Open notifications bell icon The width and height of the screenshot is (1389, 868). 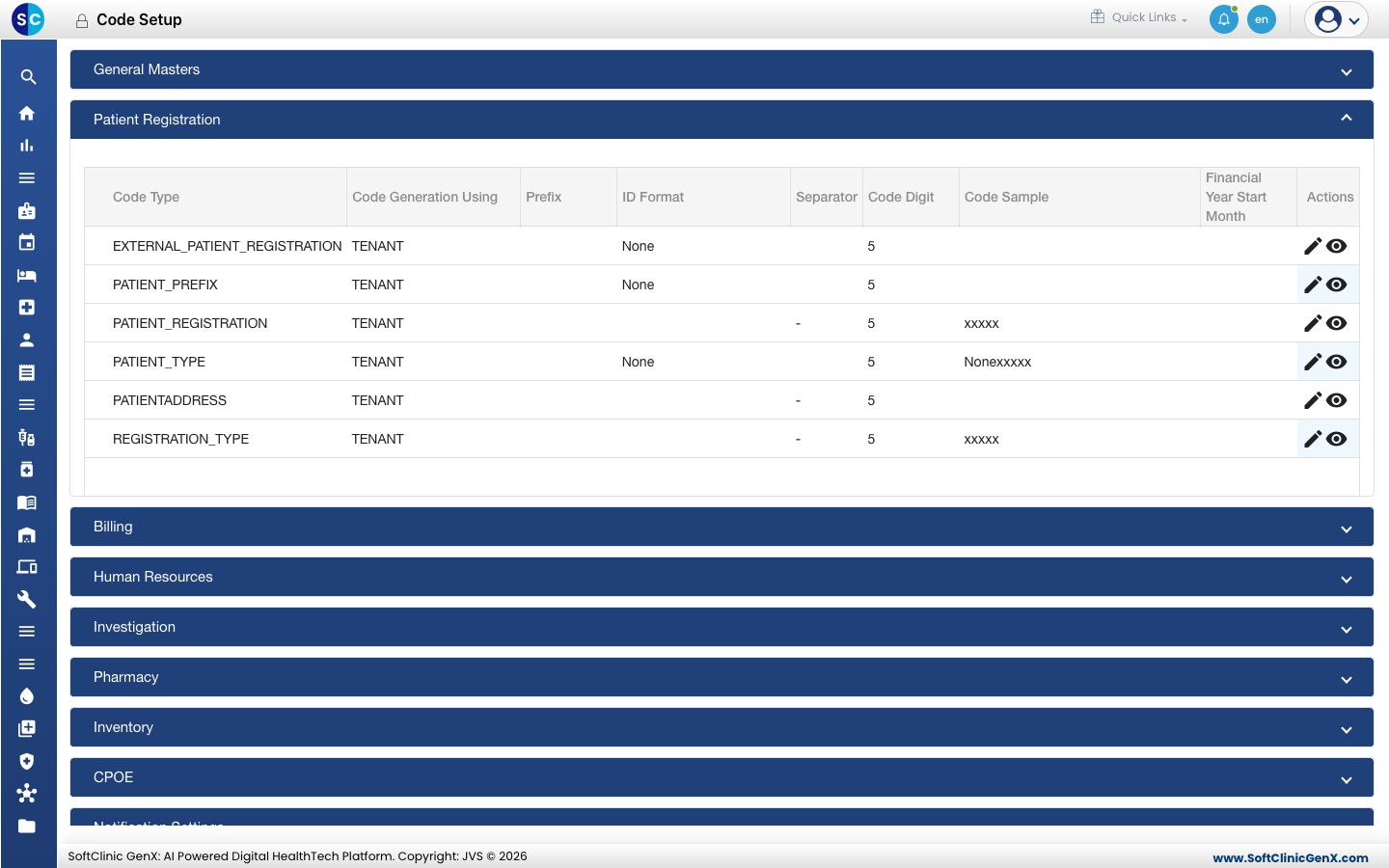tap(1224, 19)
